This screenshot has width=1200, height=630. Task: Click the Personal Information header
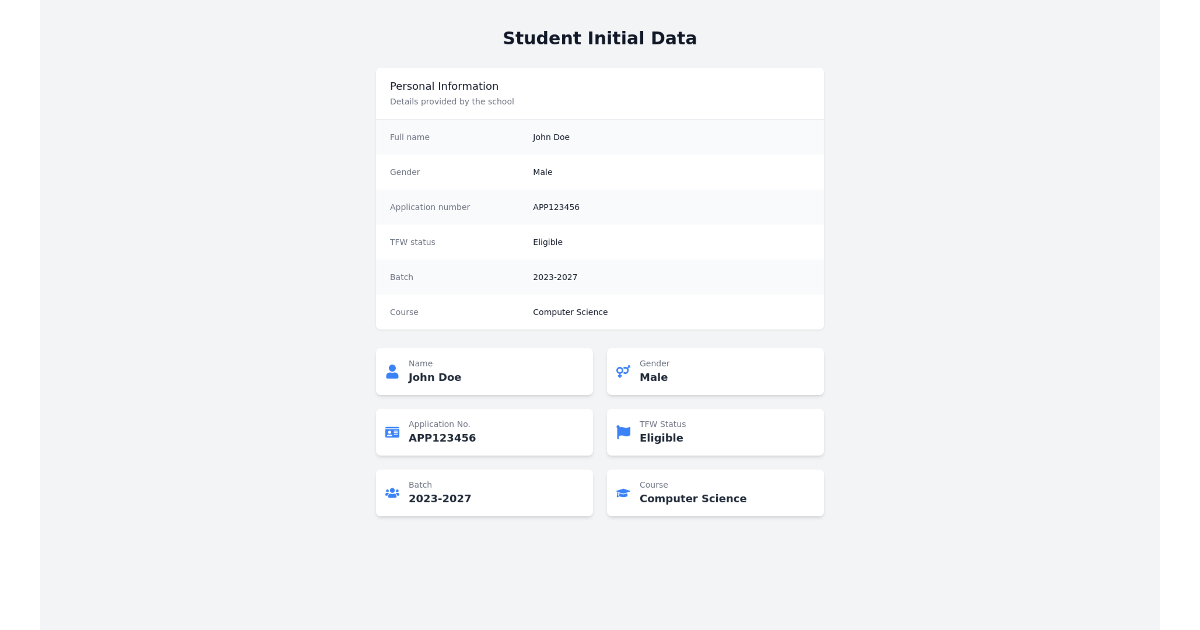click(444, 86)
